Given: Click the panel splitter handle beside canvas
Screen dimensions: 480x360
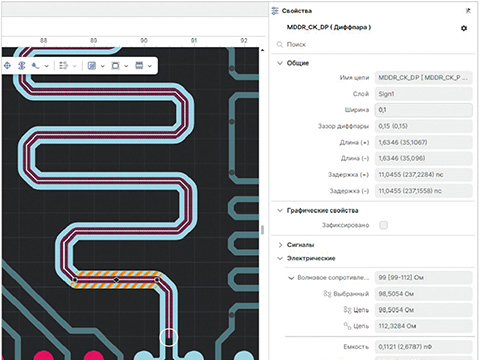Looking at the screenshot, I should [263, 230].
